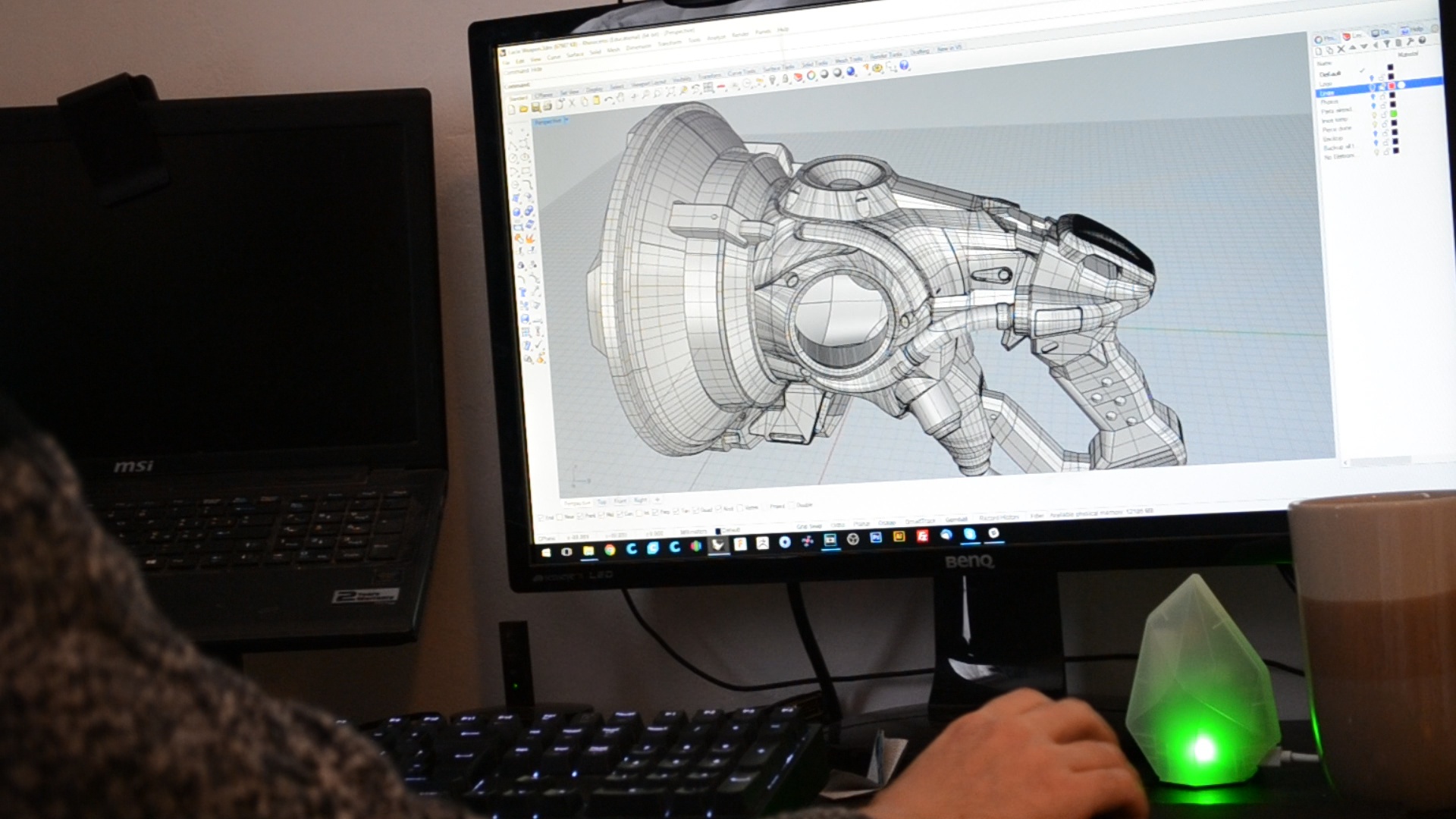Image resolution: width=1456 pixels, height=819 pixels.
Task: Open Google Chrome from the taskbar
Action: pos(610,550)
